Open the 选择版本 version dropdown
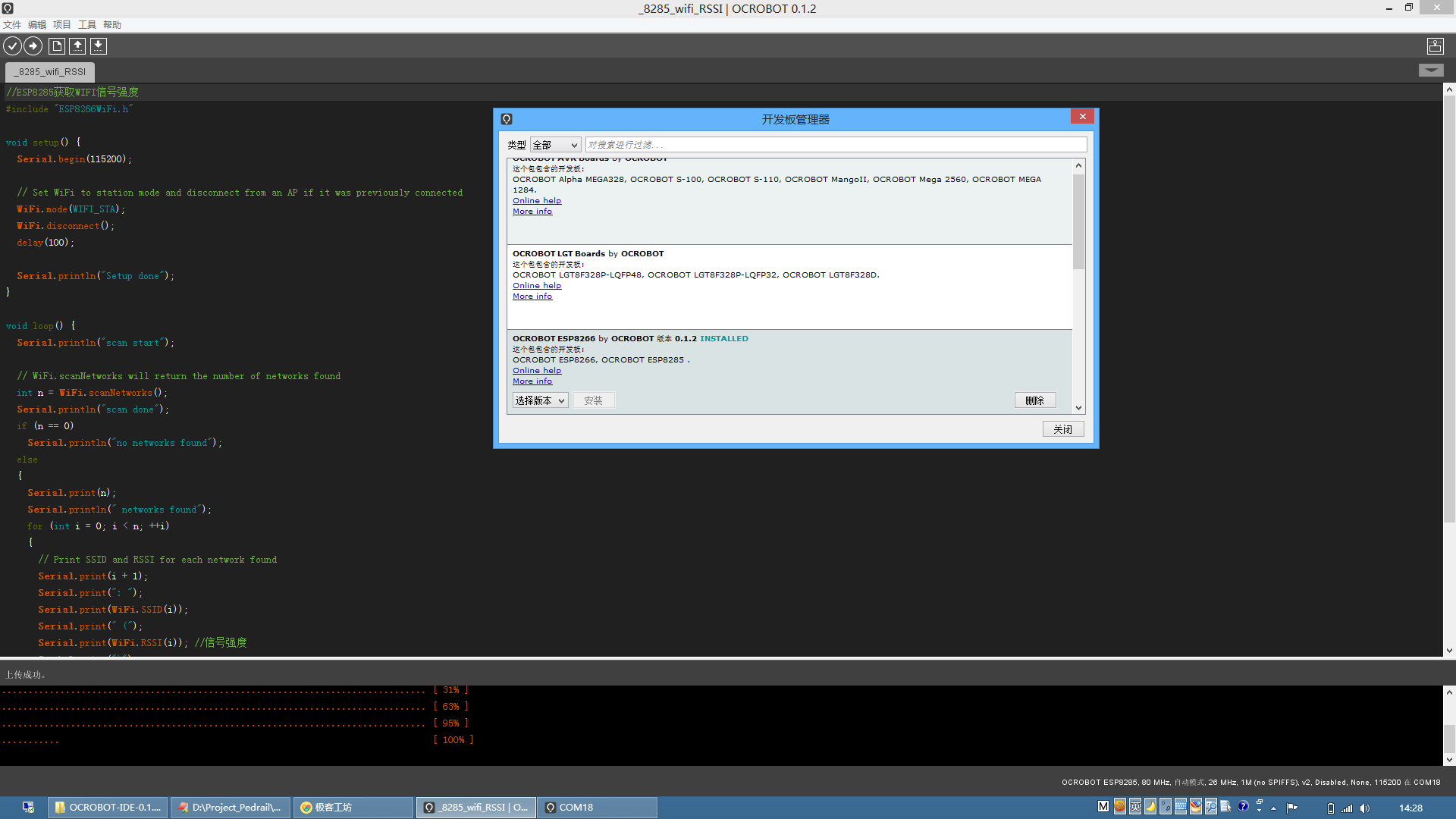The height and width of the screenshot is (819, 1456). (x=540, y=400)
